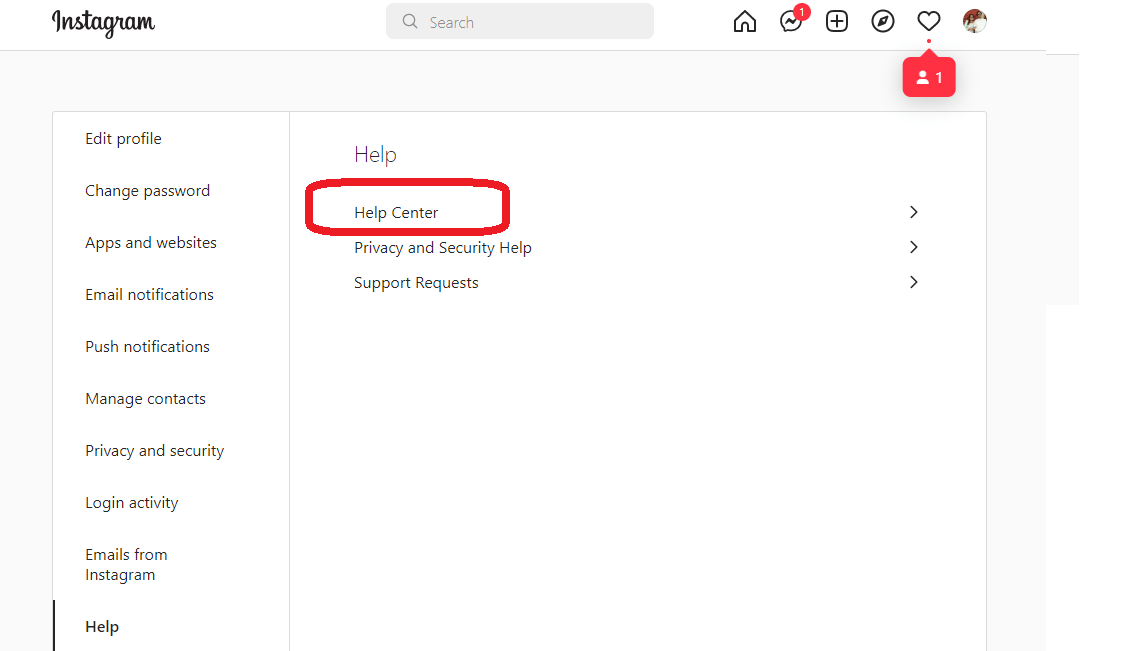Open Login activity settings
Viewport: 1146px width, 651px height.
coord(132,503)
